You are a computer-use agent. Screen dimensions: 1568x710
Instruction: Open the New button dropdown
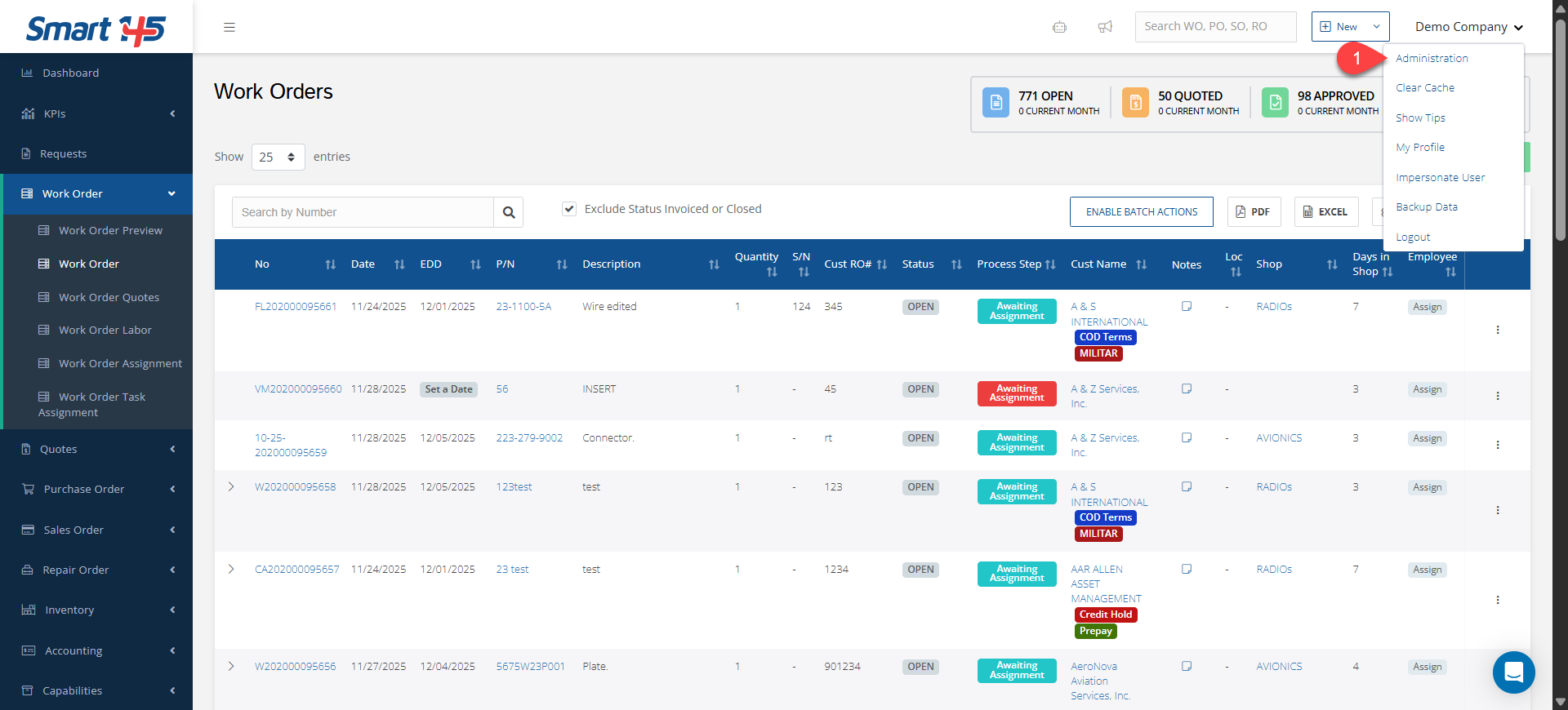[1350, 27]
